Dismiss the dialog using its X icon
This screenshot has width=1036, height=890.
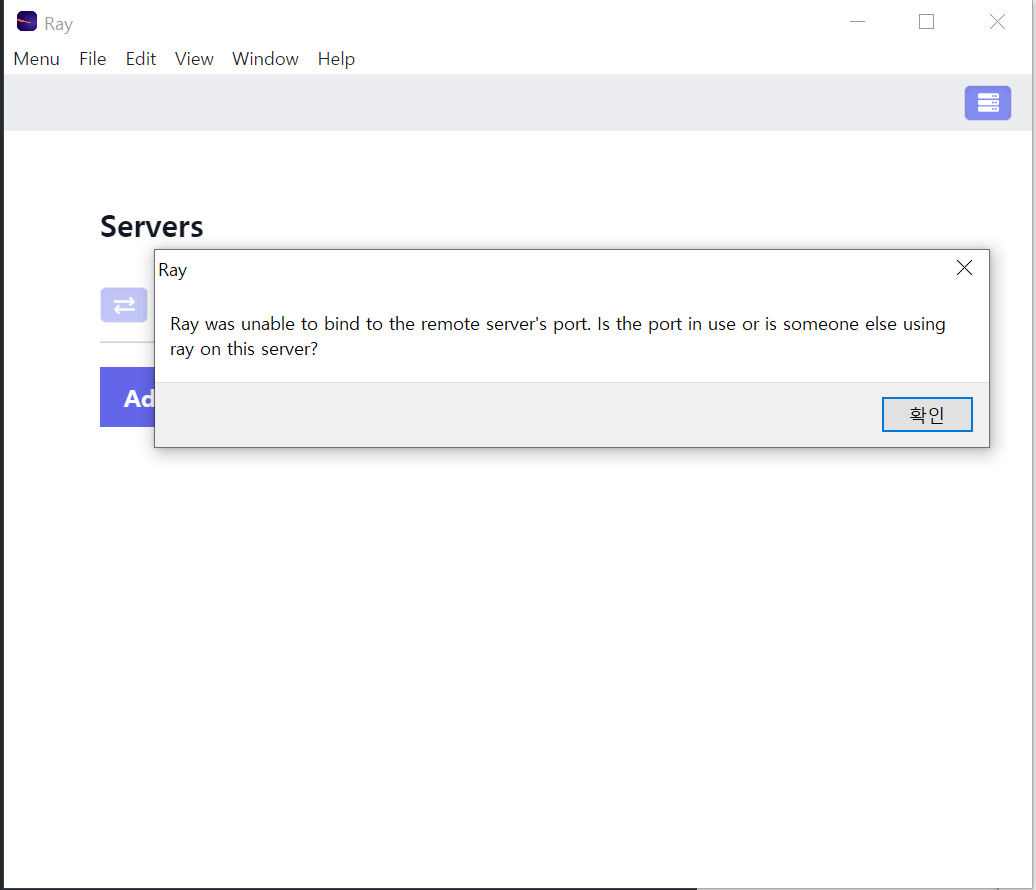click(x=964, y=268)
